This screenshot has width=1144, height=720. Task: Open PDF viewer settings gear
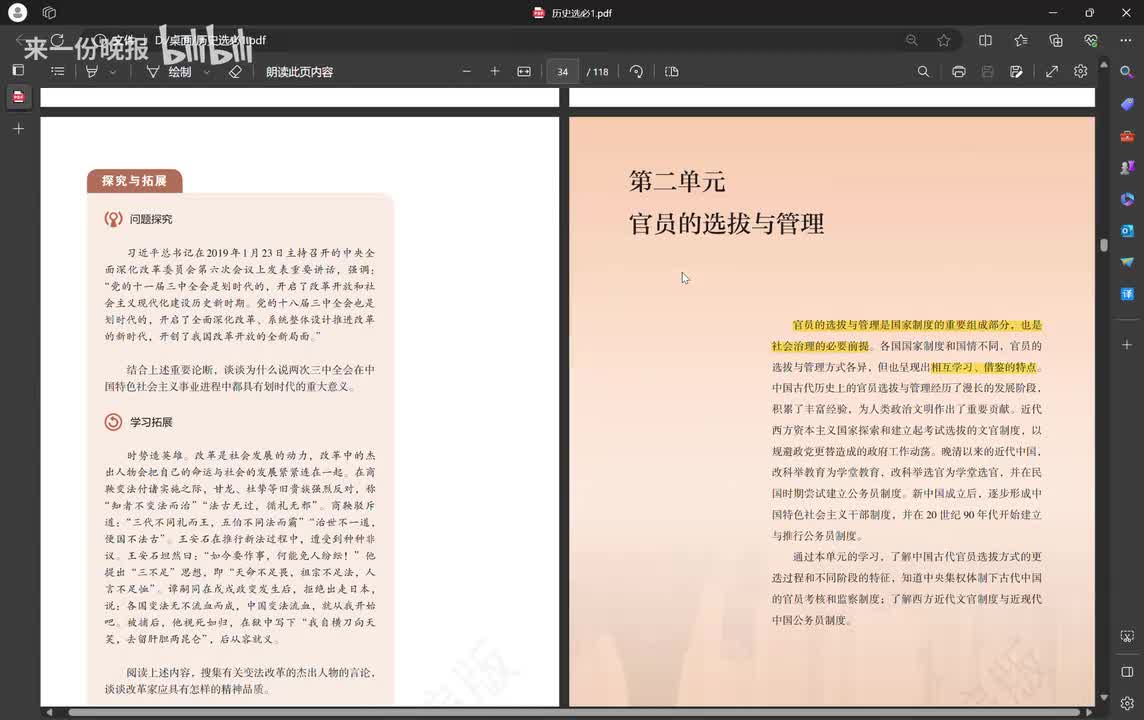pos(1081,71)
